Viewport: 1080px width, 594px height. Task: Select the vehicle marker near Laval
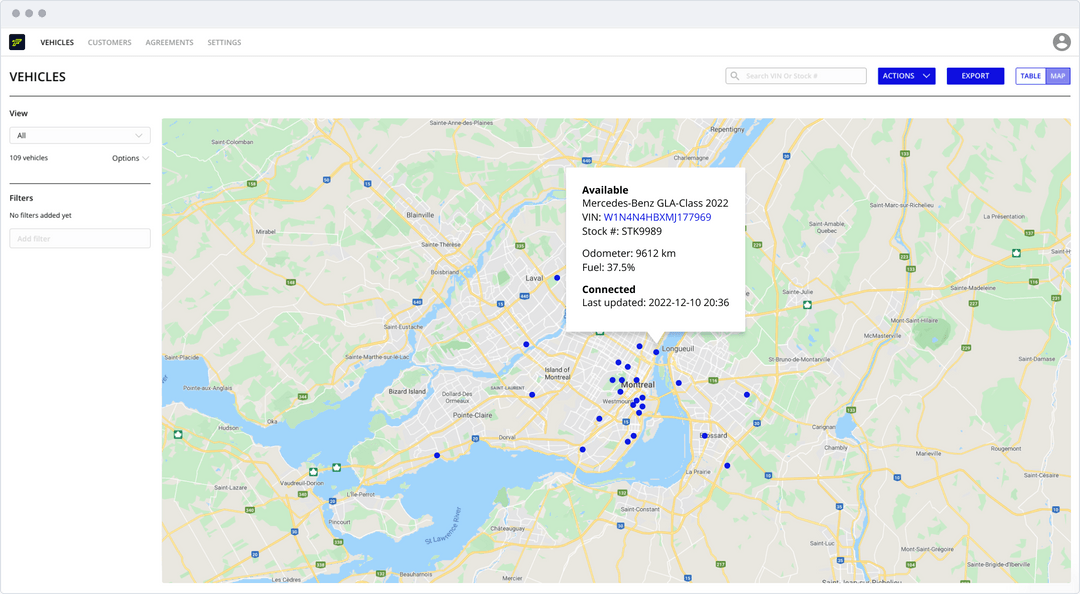(x=556, y=277)
